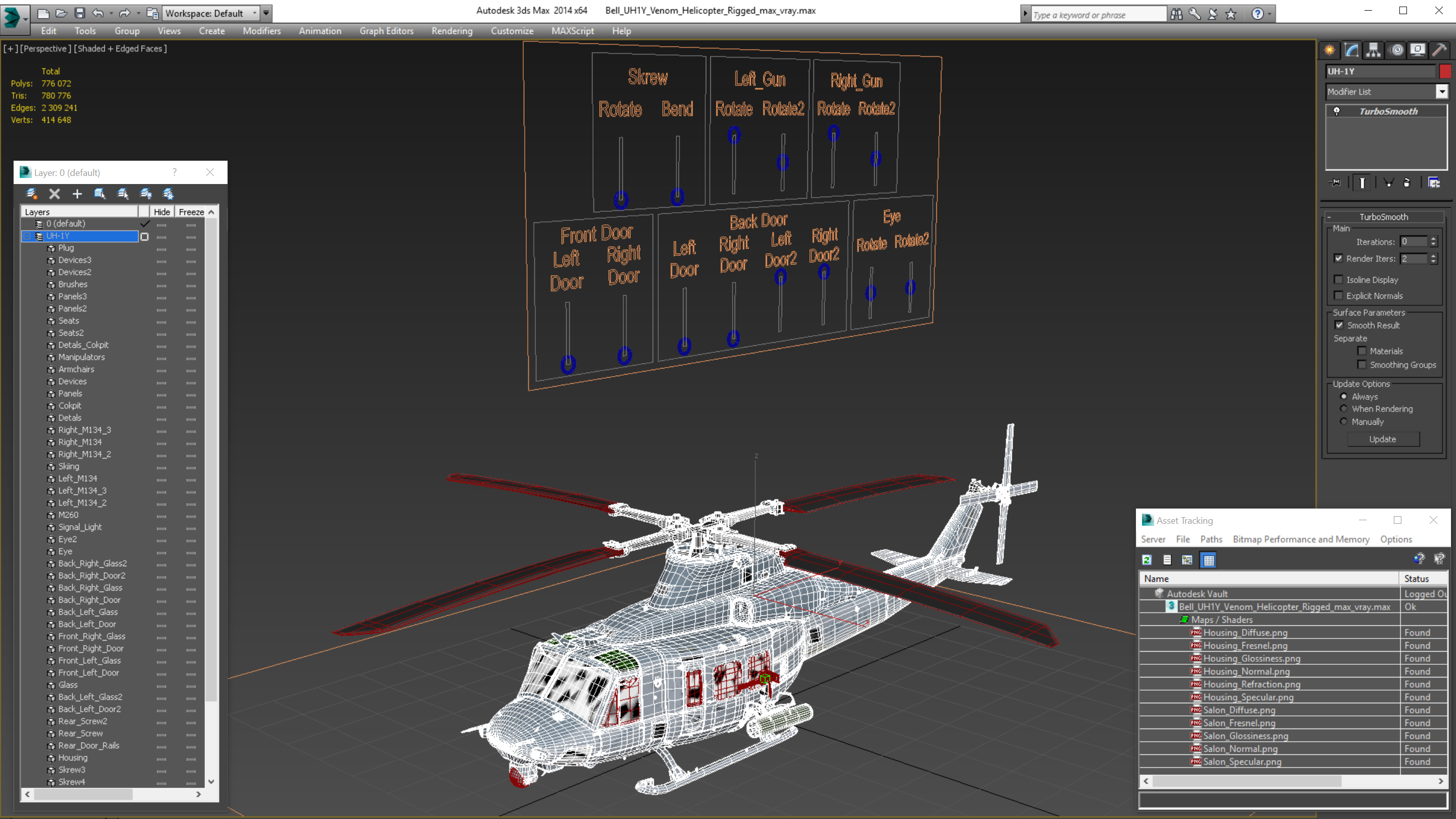Open the Modifiers menu
The image size is (1456, 819).
262,31
